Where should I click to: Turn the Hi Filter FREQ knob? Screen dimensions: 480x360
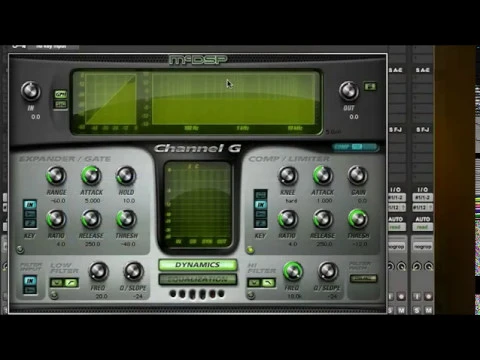[293, 271]
